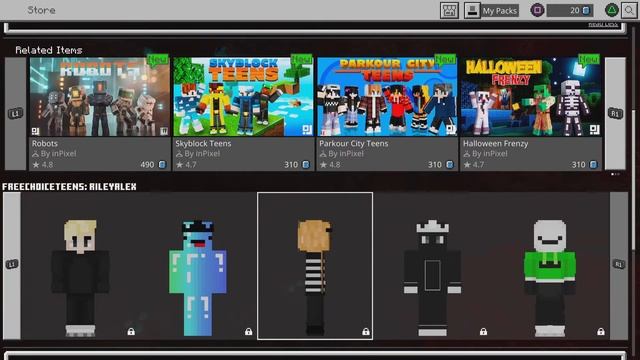This screenshot has width=640, height=360.
Task: Click the lock icon on crowned skin
Action: tap(483, 331)
